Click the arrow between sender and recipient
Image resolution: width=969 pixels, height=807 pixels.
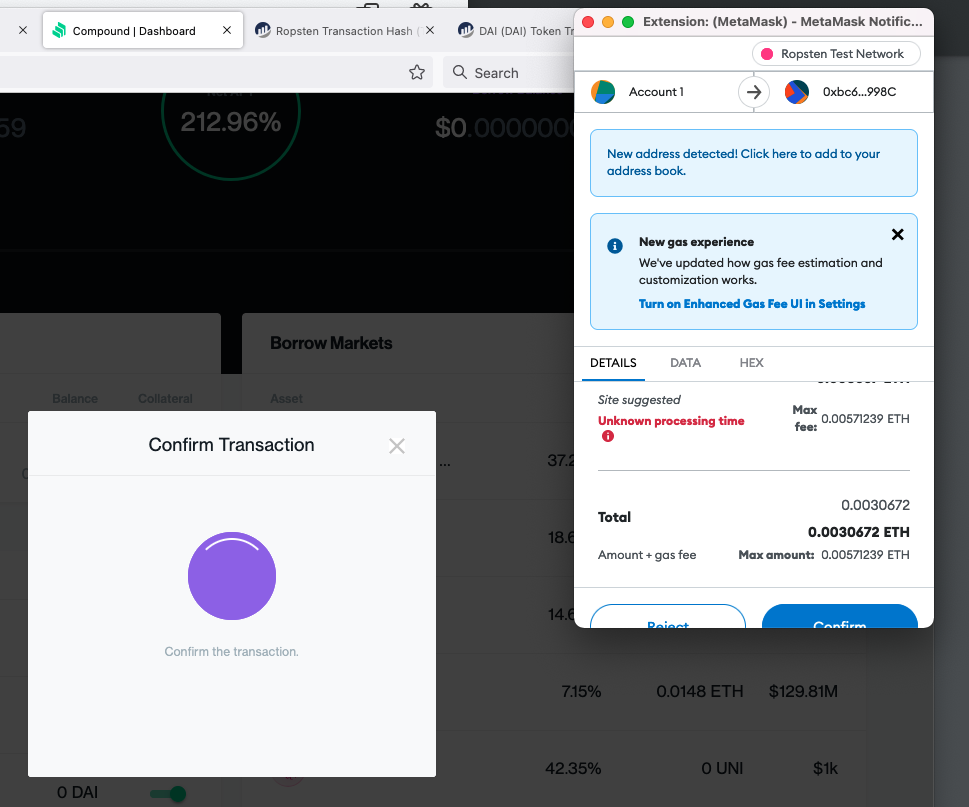click(x=753, y=92)
